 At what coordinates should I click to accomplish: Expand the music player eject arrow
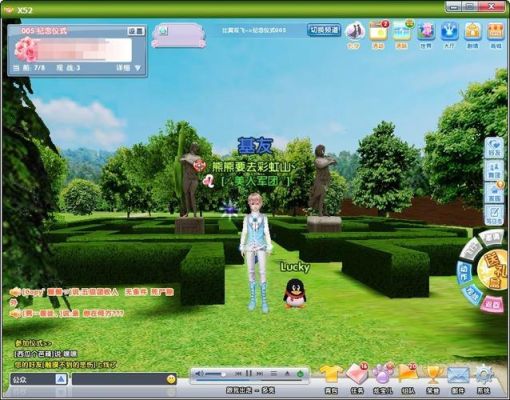coord(287,374)
